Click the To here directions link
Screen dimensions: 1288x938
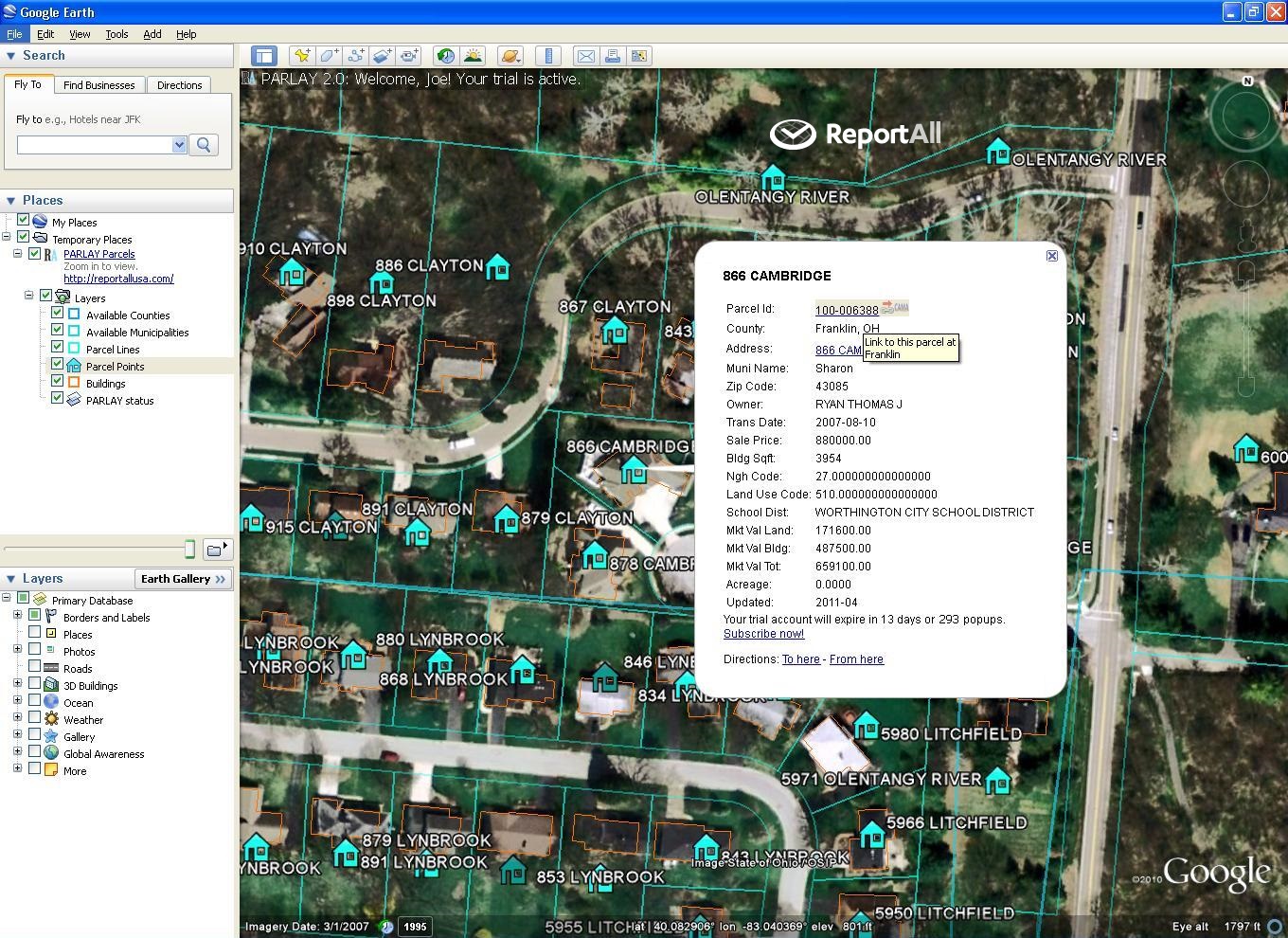click(800, 659)
